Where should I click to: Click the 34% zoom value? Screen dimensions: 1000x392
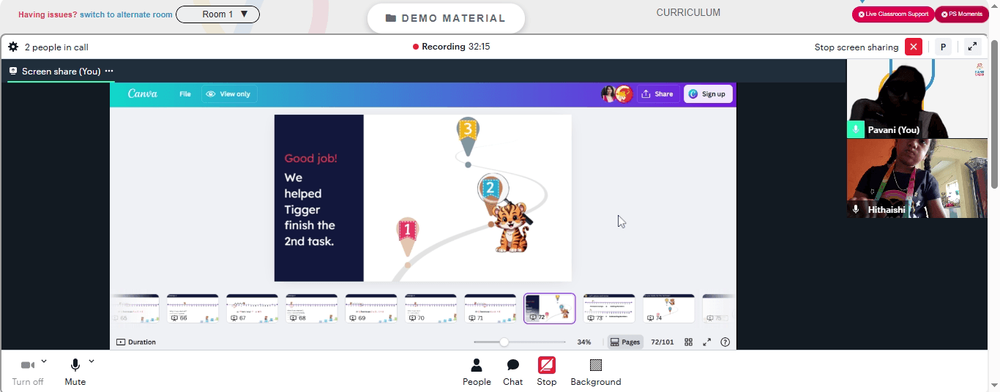(584, 342)
